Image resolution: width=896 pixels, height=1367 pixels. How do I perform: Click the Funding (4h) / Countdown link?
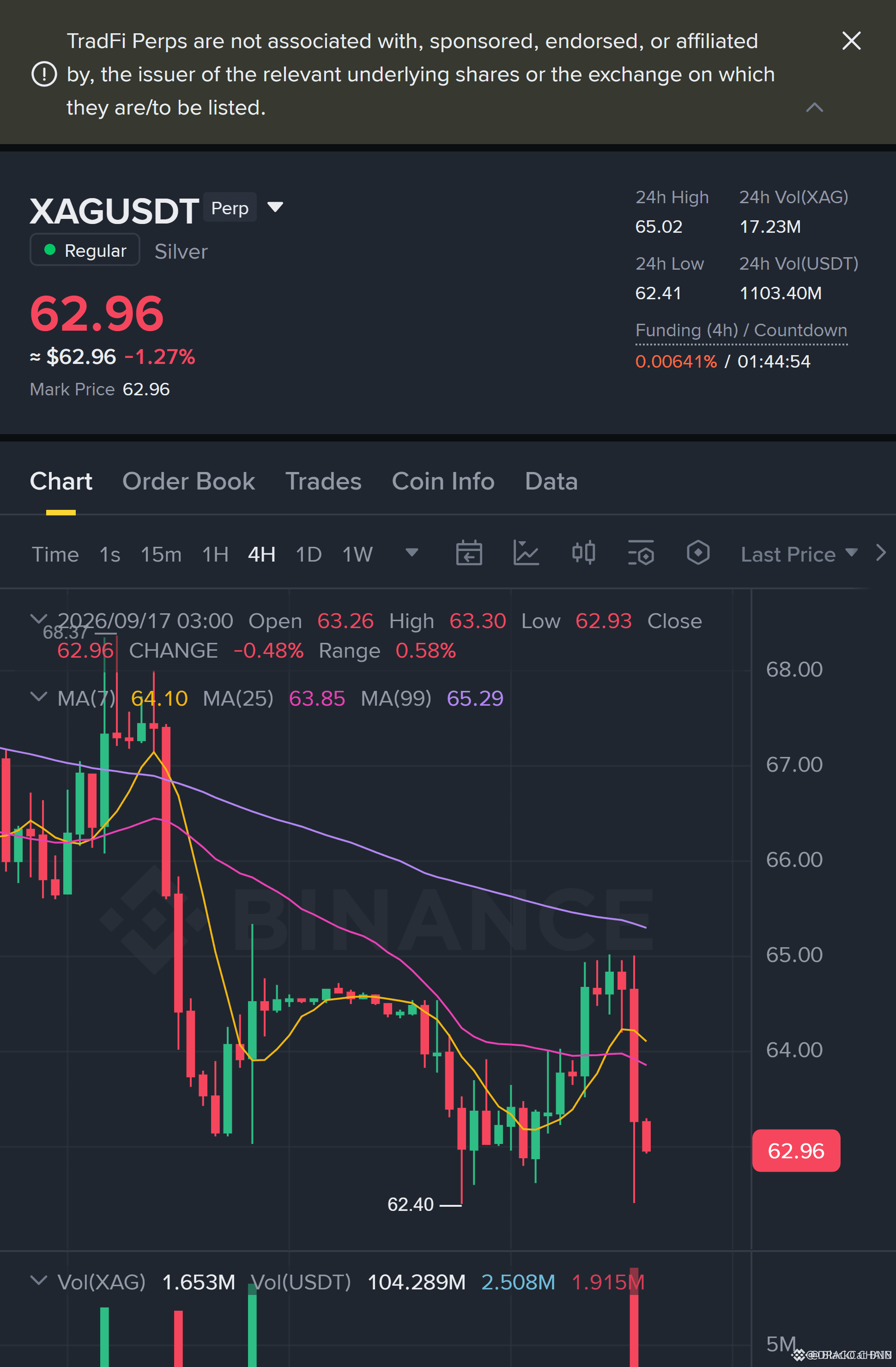[x=741, y=330]
